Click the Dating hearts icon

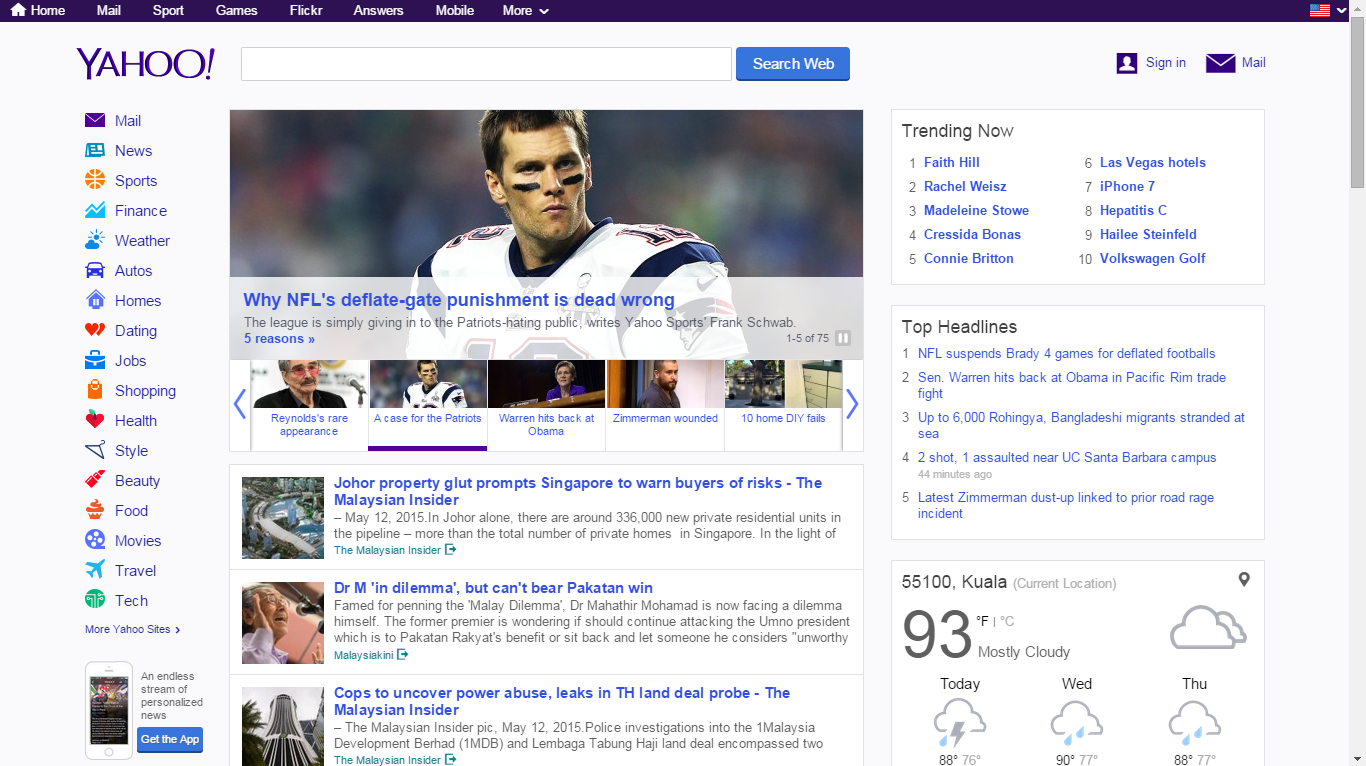pos(95,330)
